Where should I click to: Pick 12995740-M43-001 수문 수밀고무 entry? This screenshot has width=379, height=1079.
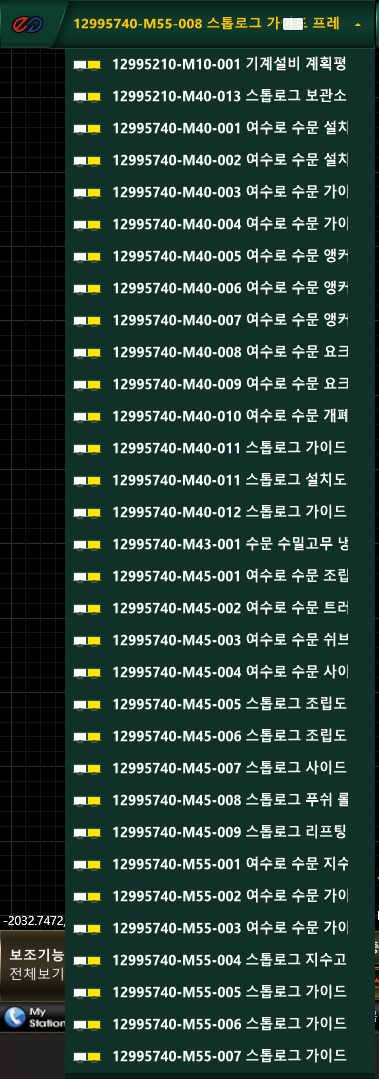[x=219, y=544]
